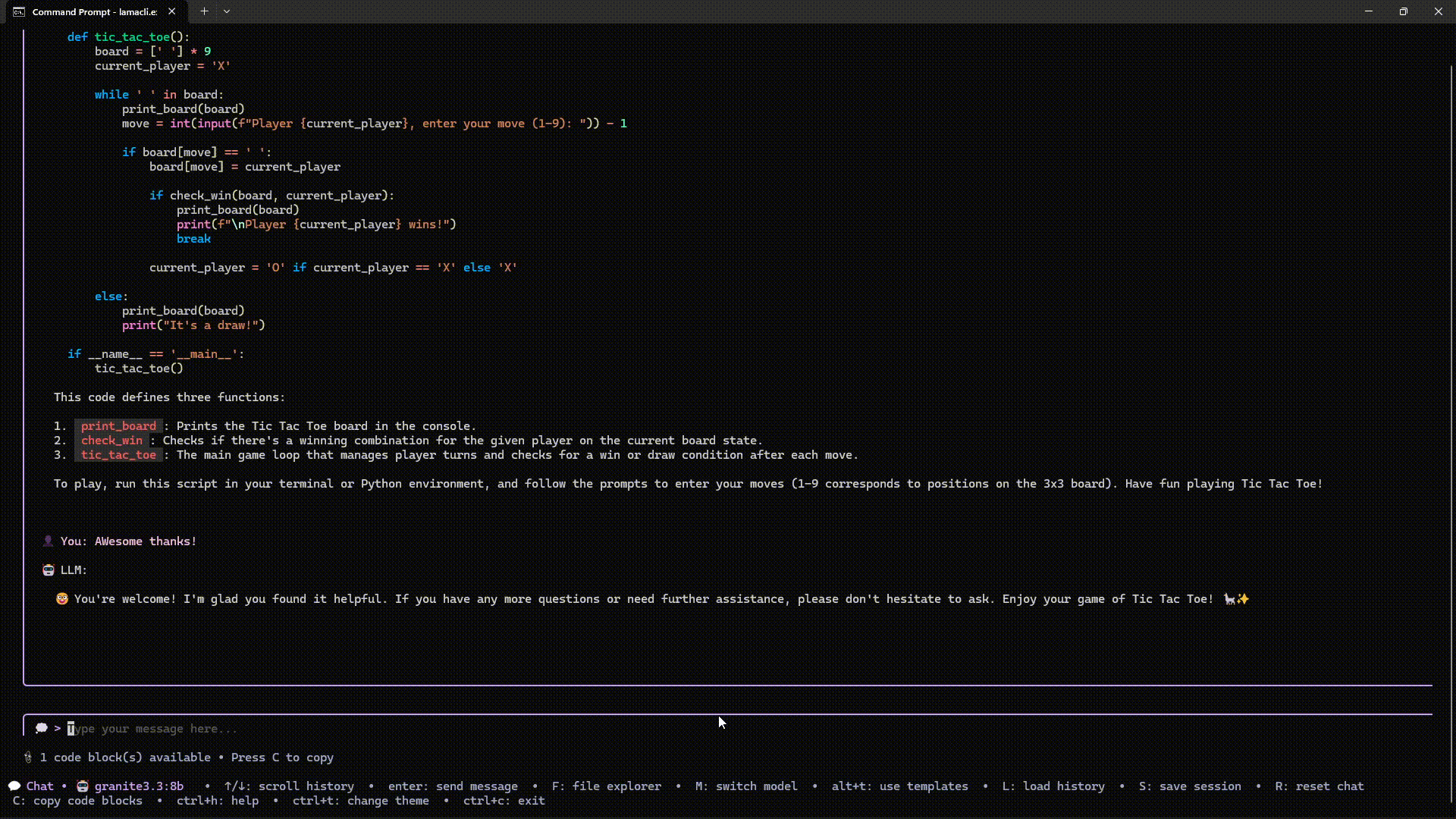
Task: Close the Command Prompt tab
Action: (172, 11)
